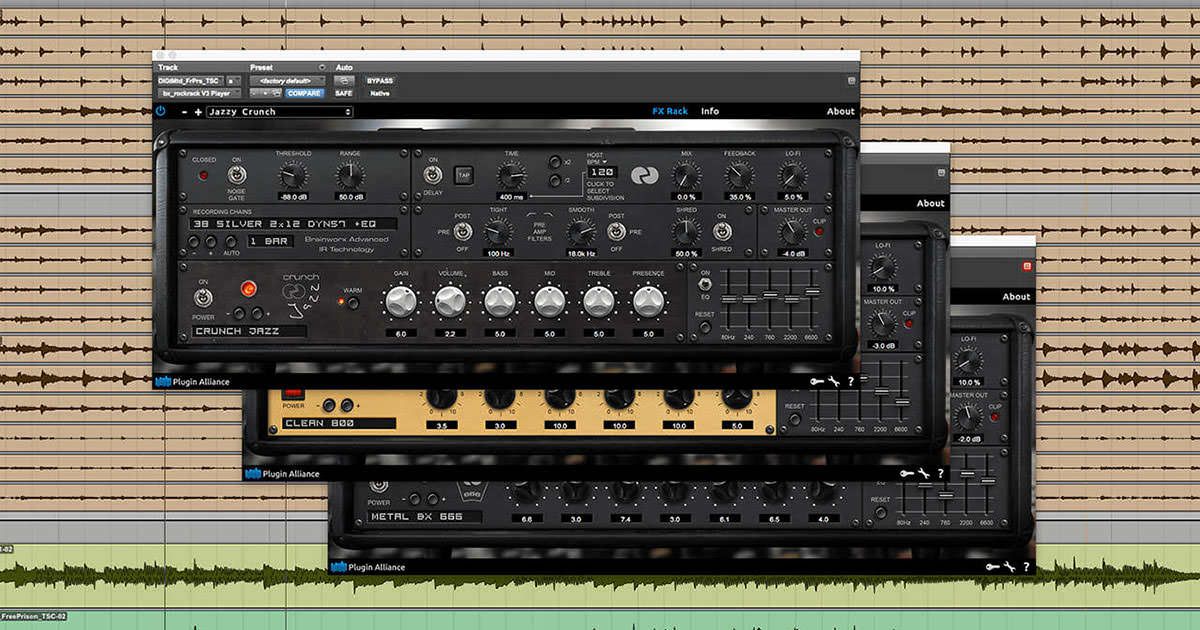
Task: Open the Host BPM dropdown arrow
Action: [x=604, y=161]
